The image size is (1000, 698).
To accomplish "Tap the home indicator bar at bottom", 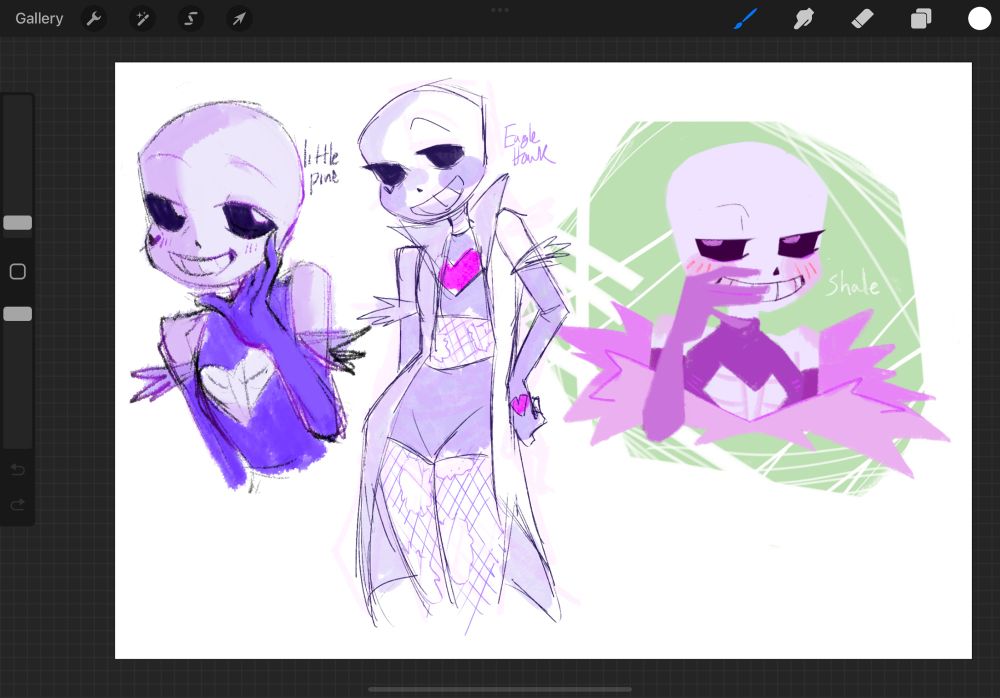I will [x=500, y=689].
